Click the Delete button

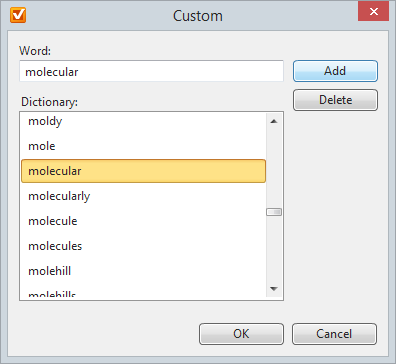(335, 100)
